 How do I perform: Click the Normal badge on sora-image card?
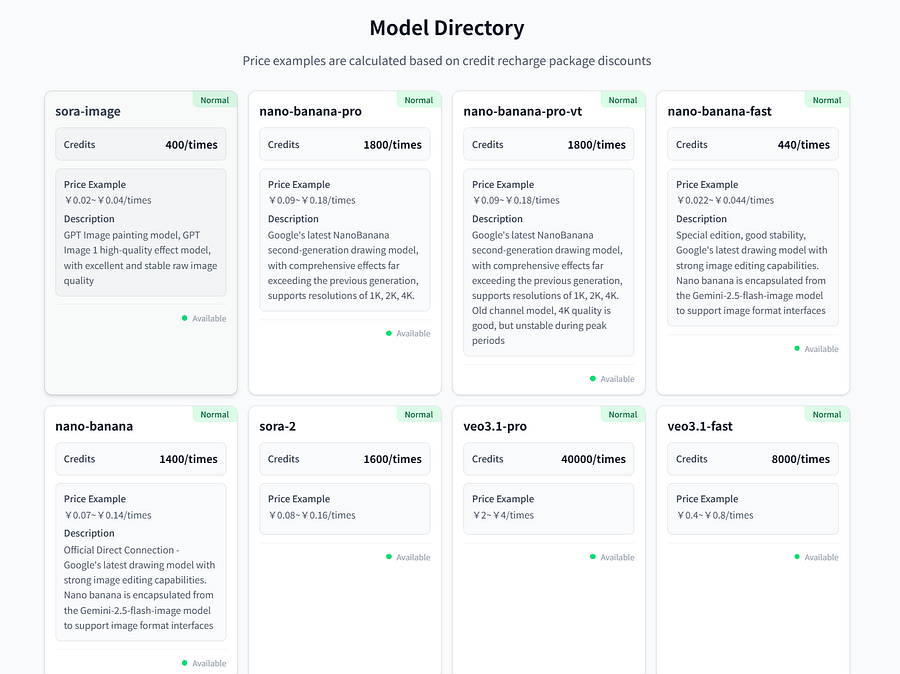[215, 100]
